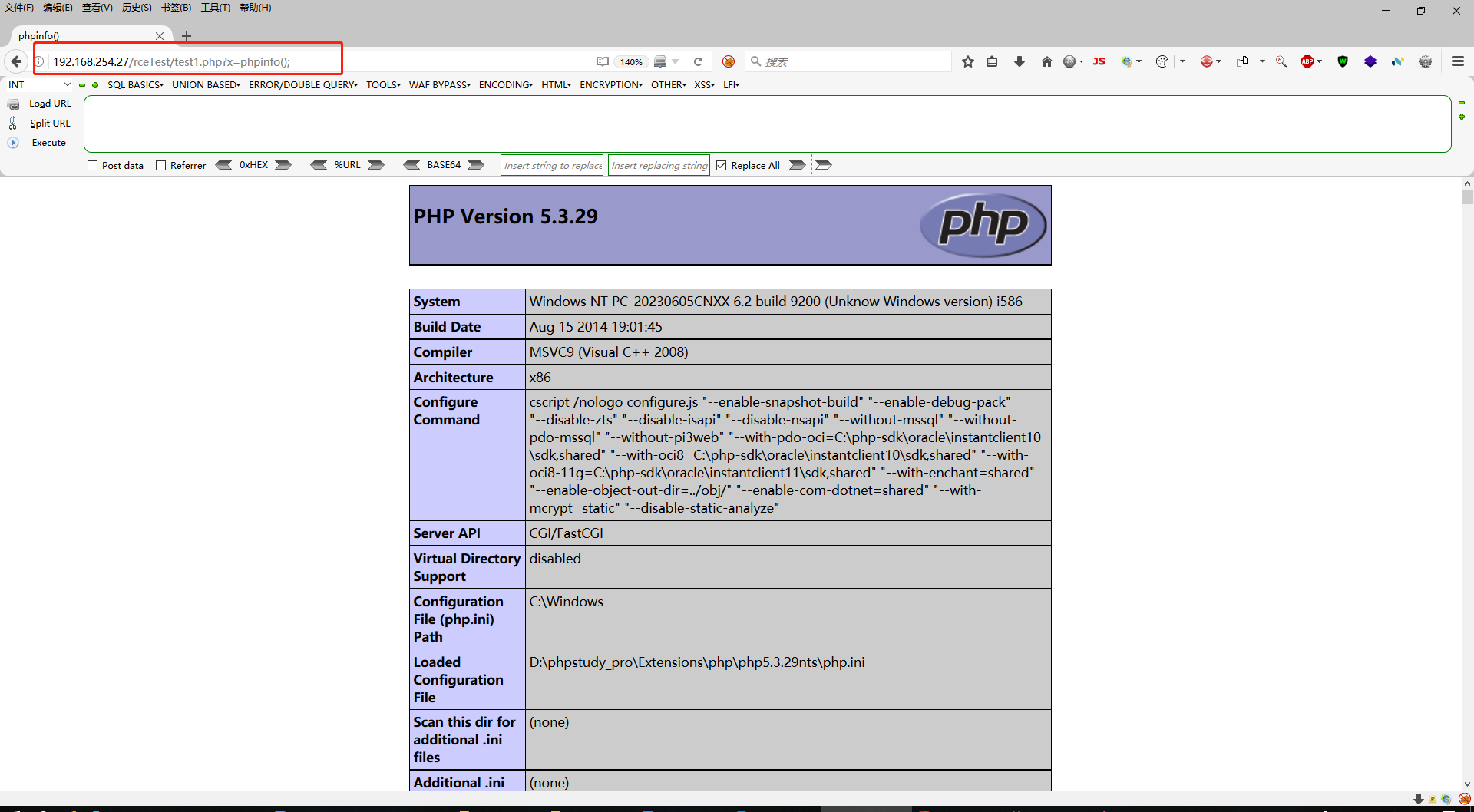
Task: Expand the ENCRYPTION dropdown menu
Action: (x=611, y=84)
